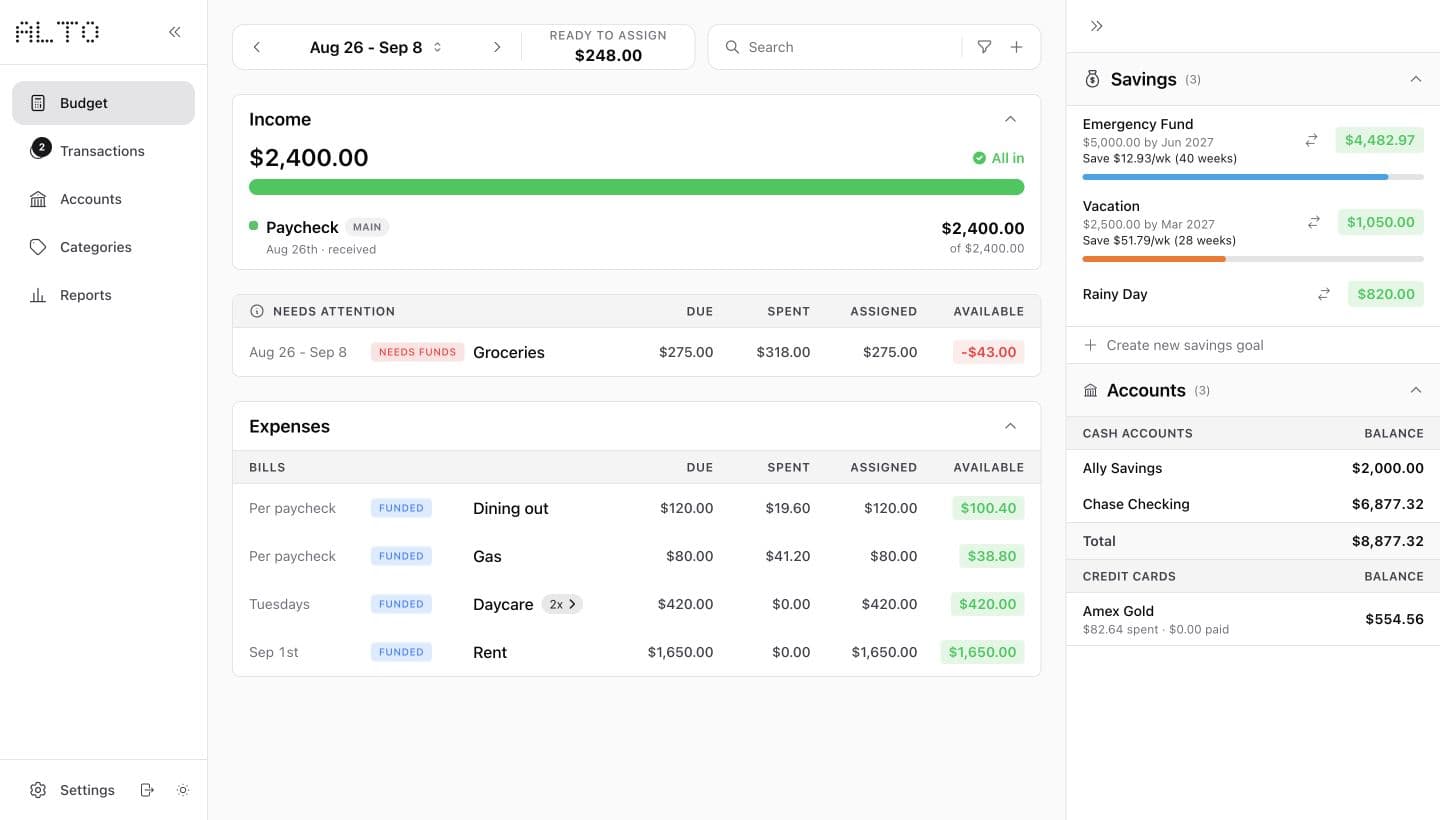Image resolution: width=1440 pixels, height=820 pixels.
Task: Click the Paycheck income entry
Action: (636, 237)
